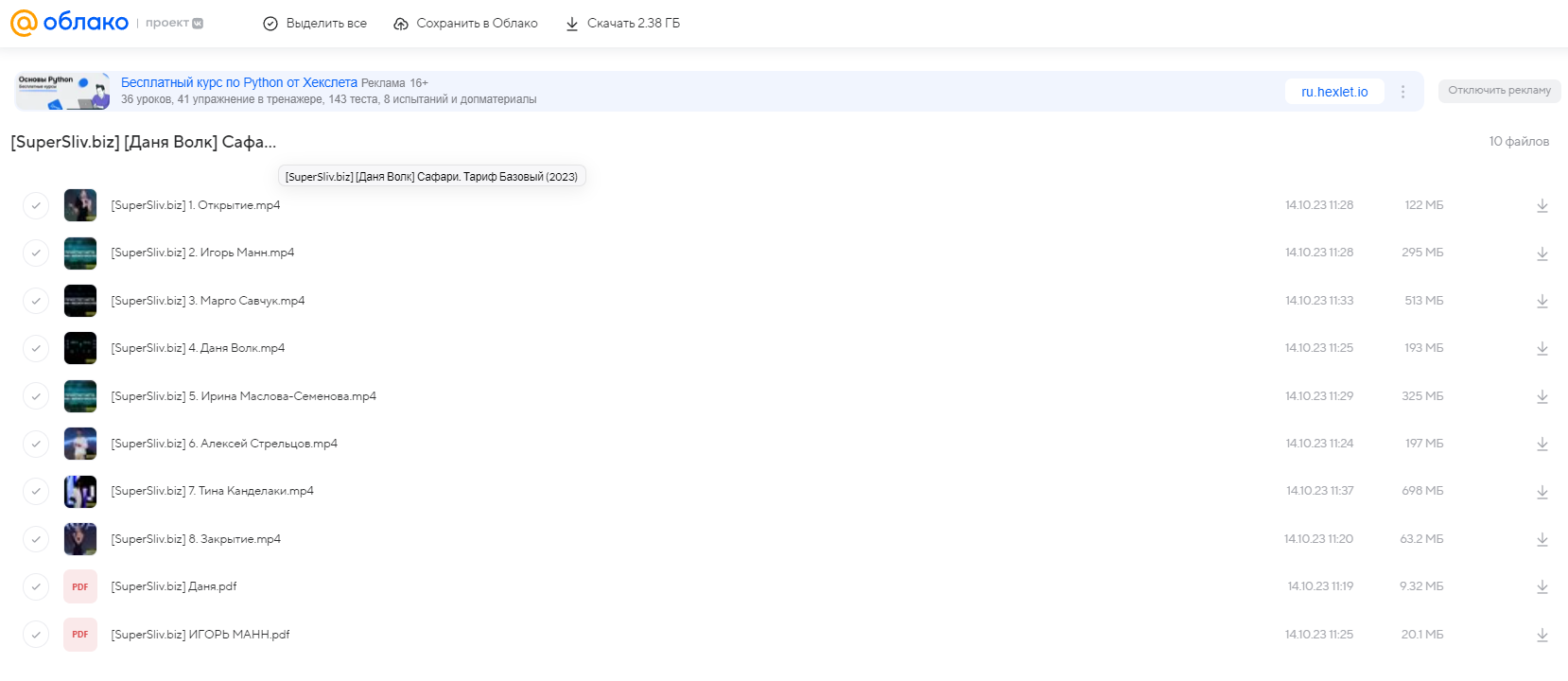Image resolution: width=1568 pixels, height=681 pixels.
Task: Click Сохранить в Облако
Action: (x=465, y=24)
